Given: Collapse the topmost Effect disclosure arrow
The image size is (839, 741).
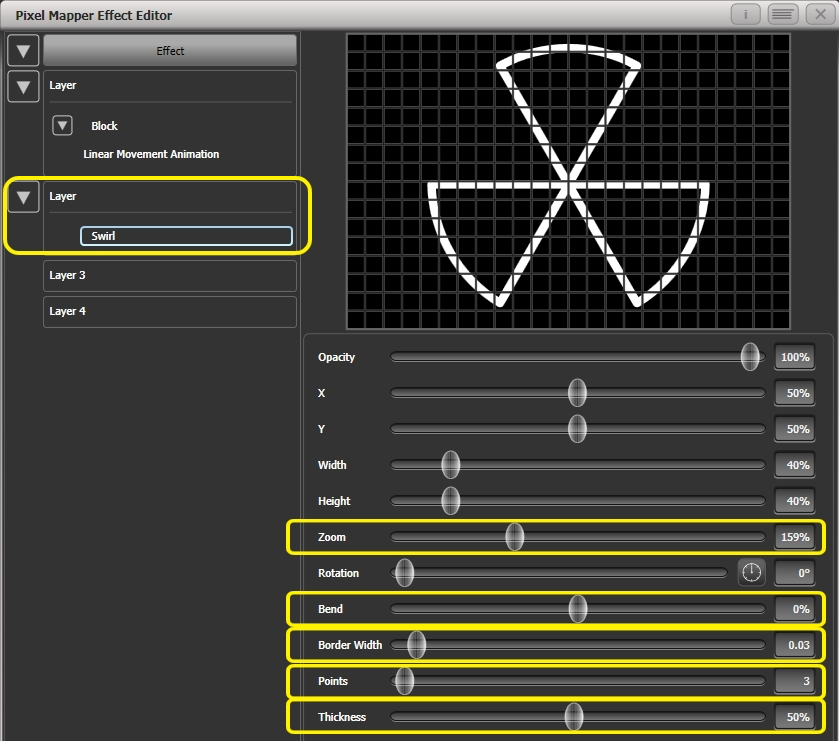Looking at the screenshot, I should click(22, 50).
